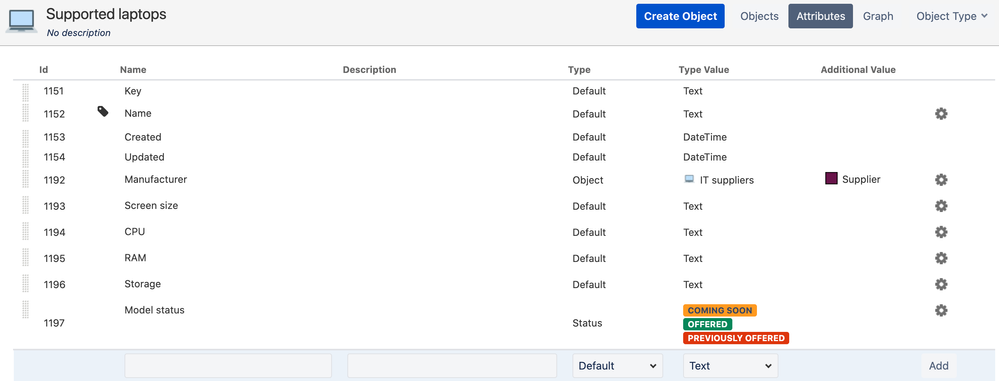This screenshot has width=999, height=381.
Task: Click the Status type cell for row 1197
Action: (587, 323)
